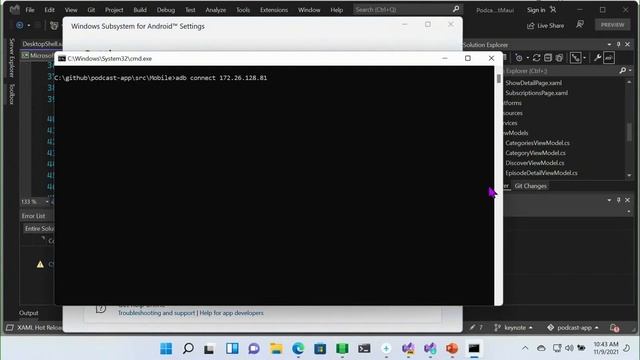Viewport: 640px width, 360px height.
Task: Open the Analyze menu
Action: click(x=216, y=10)
